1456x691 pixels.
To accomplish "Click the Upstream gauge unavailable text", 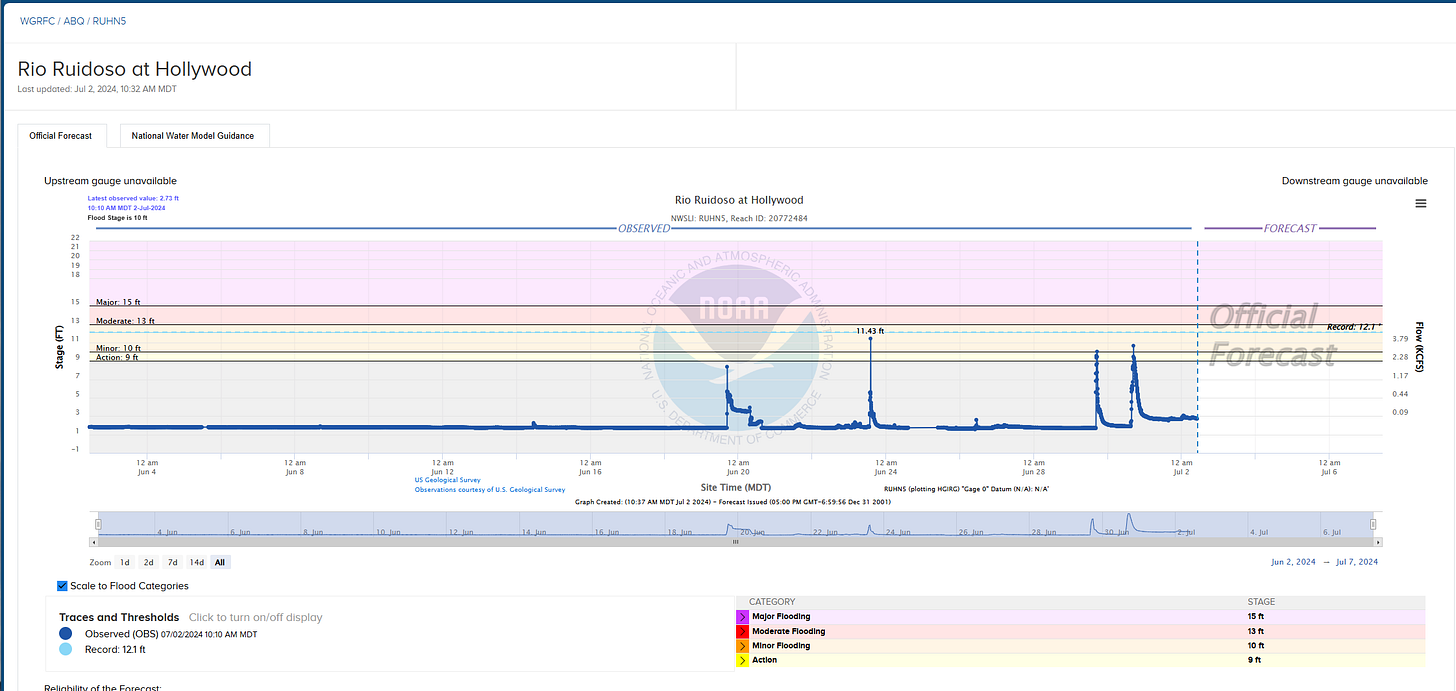I will [x=110, y=181].
